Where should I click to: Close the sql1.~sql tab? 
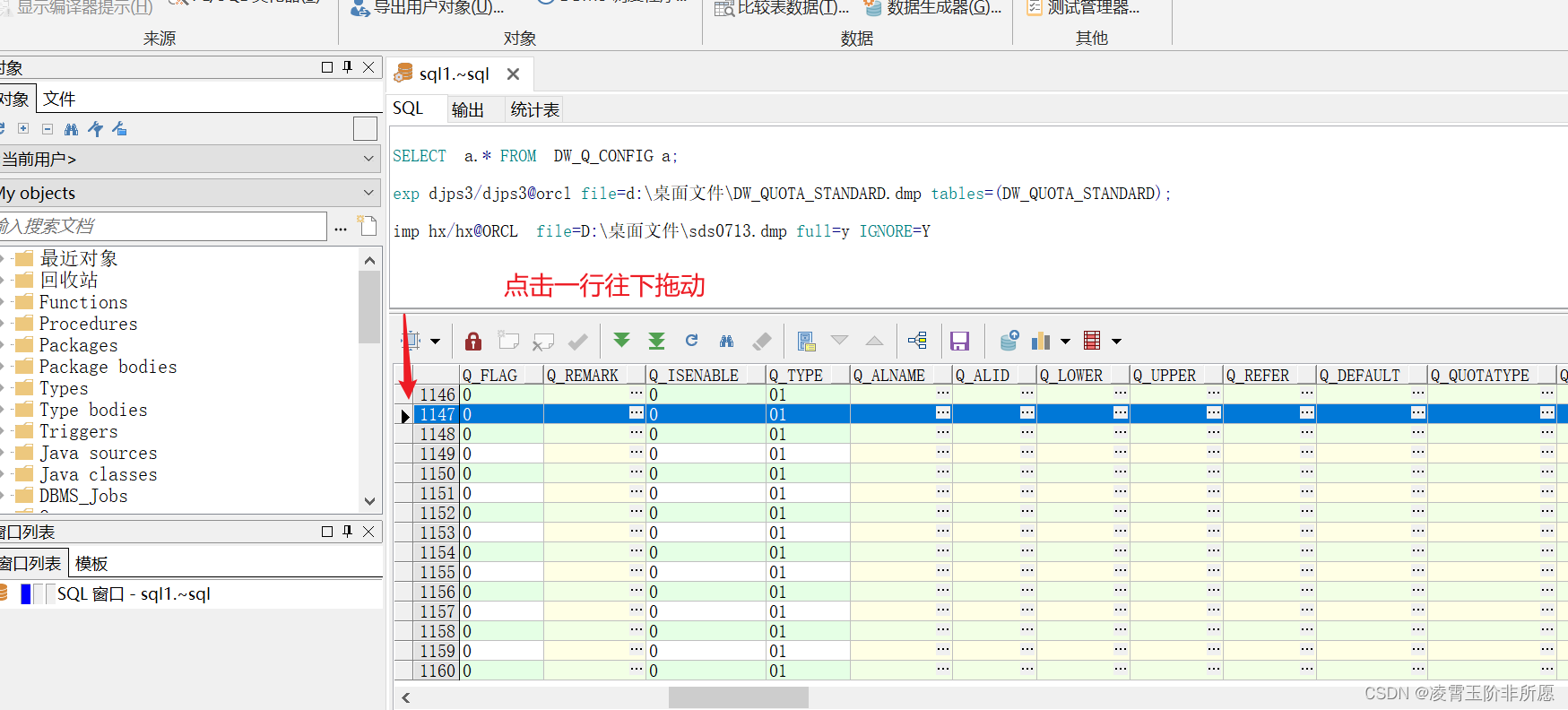(514, 74)
